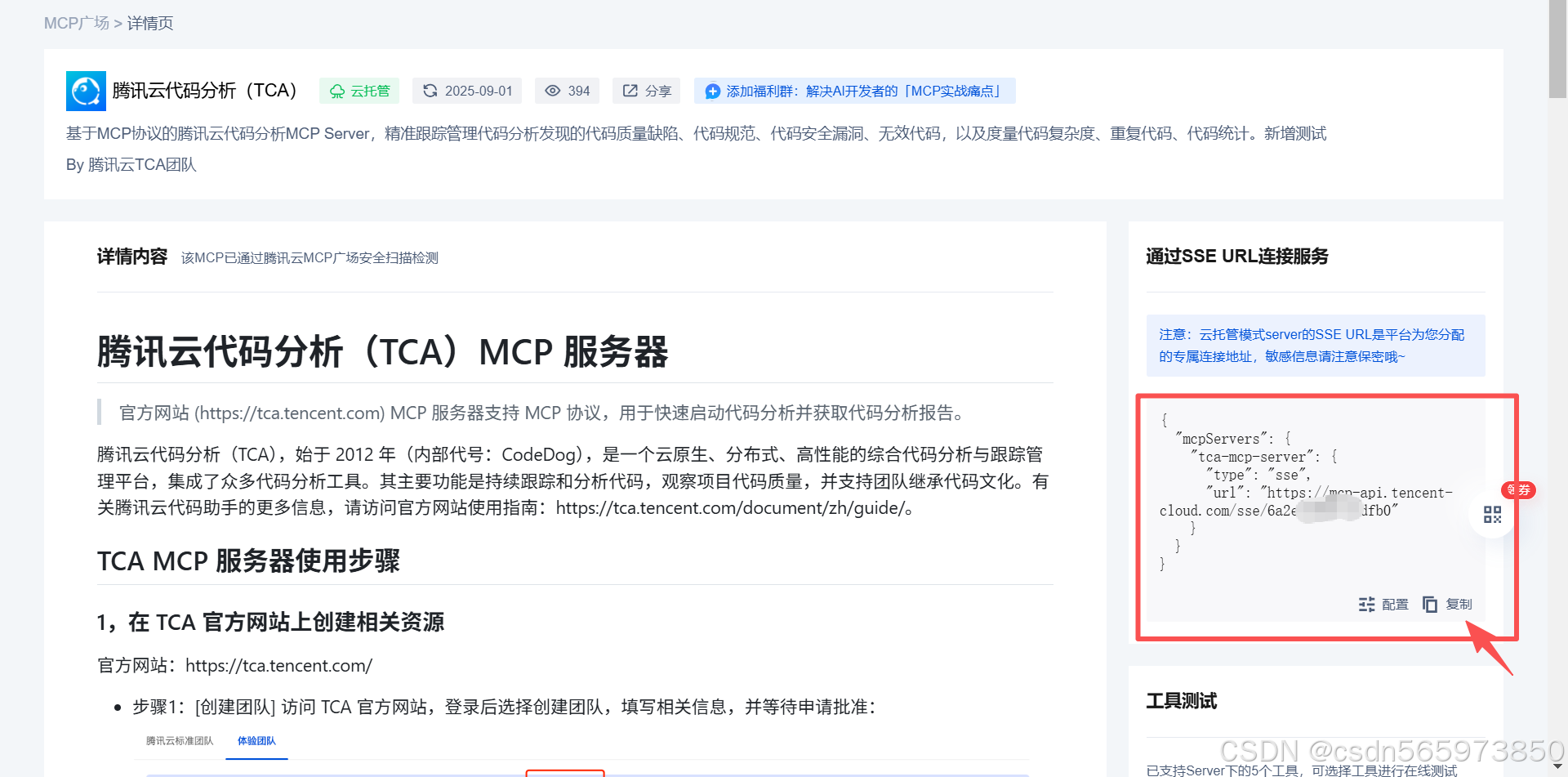Click the red 领券 coupon badge
1568x777 pixels.
click(x=1519, y=490)
